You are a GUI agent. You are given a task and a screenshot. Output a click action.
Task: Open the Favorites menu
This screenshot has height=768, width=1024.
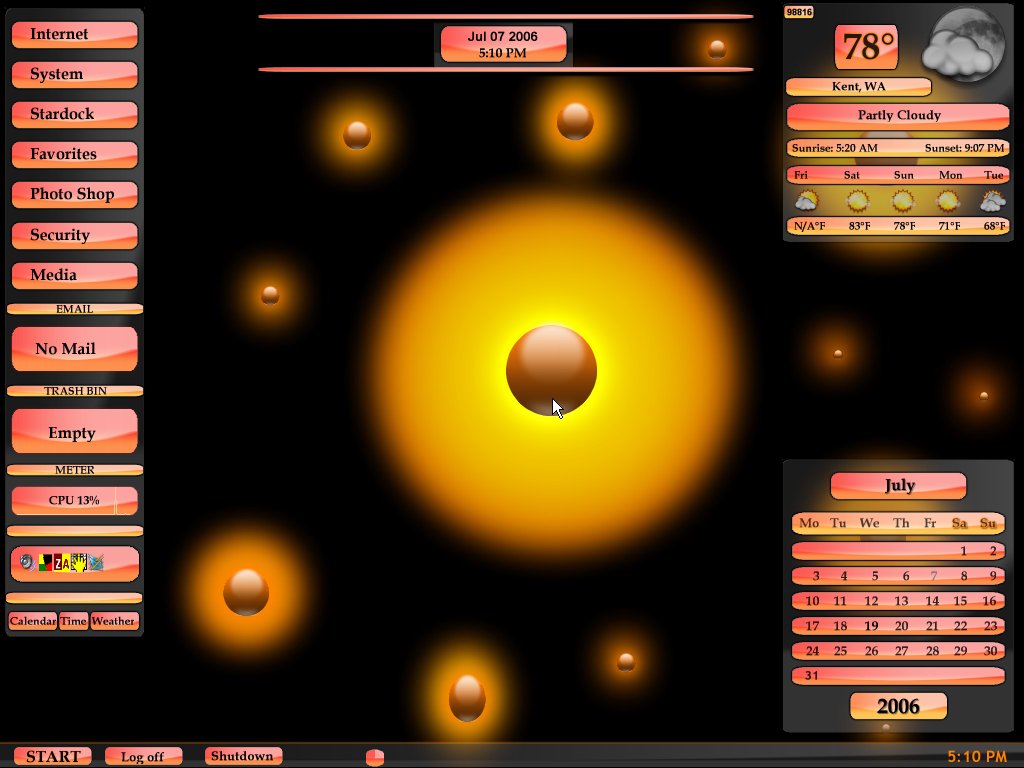(74, 154)
